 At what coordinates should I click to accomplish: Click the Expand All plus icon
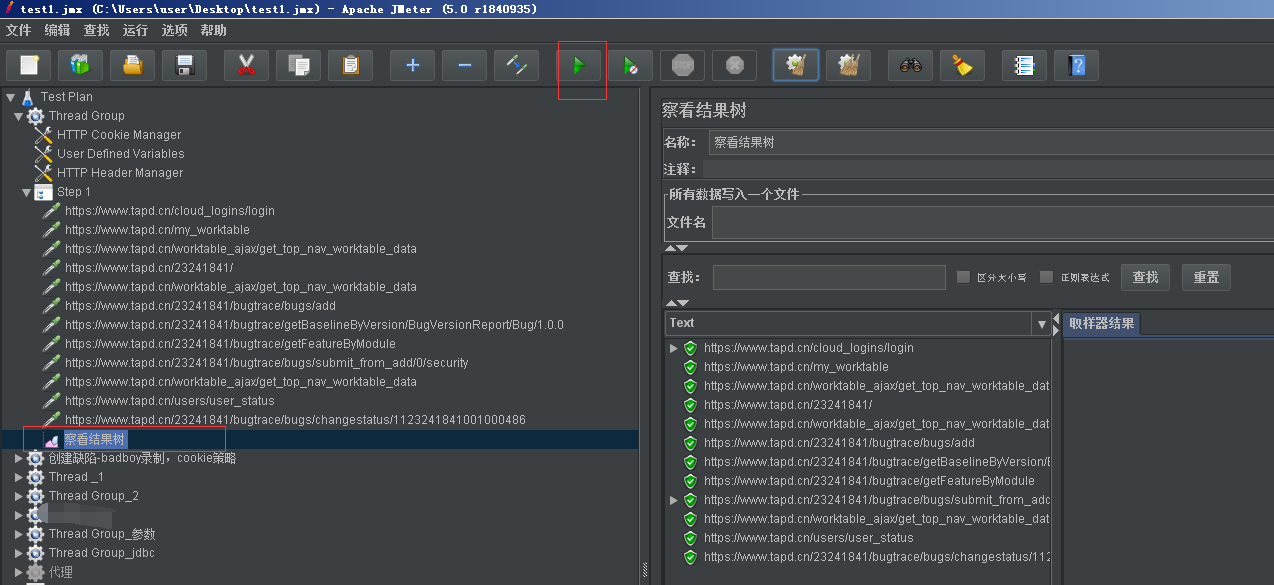click(412, 66)
